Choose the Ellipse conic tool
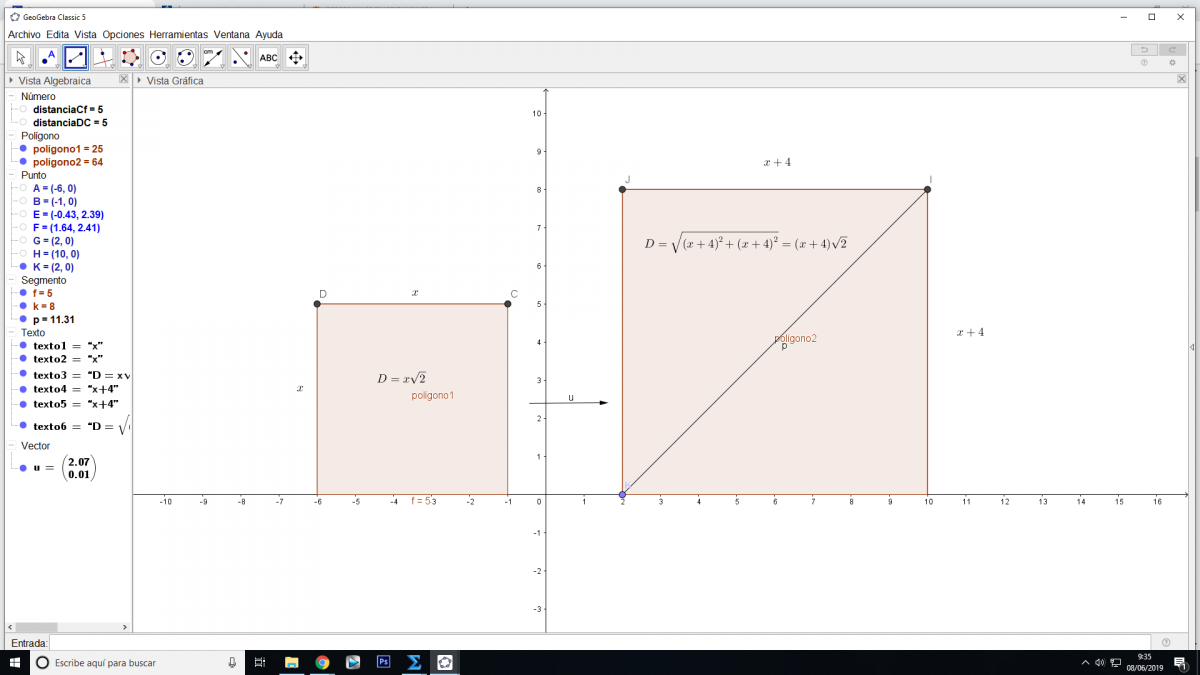 (x=185, y=58)
